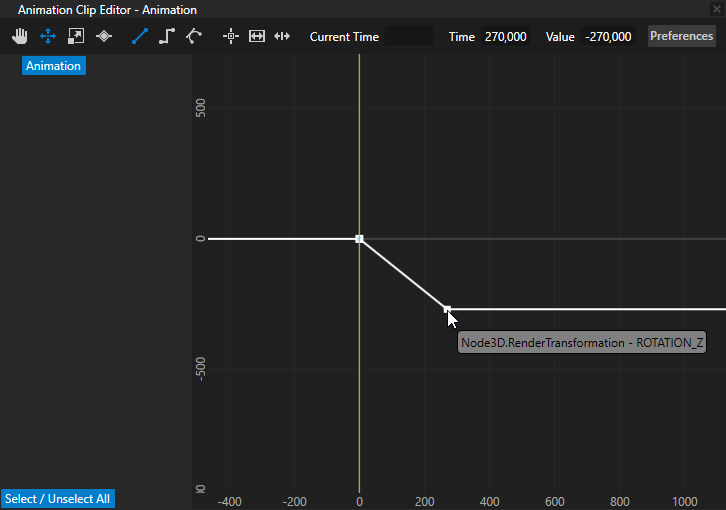Image resolution: width=726 pixels, height=510 pixels.
Task: Set Bezier curve interpolation mode
Action: pos(194,36)
